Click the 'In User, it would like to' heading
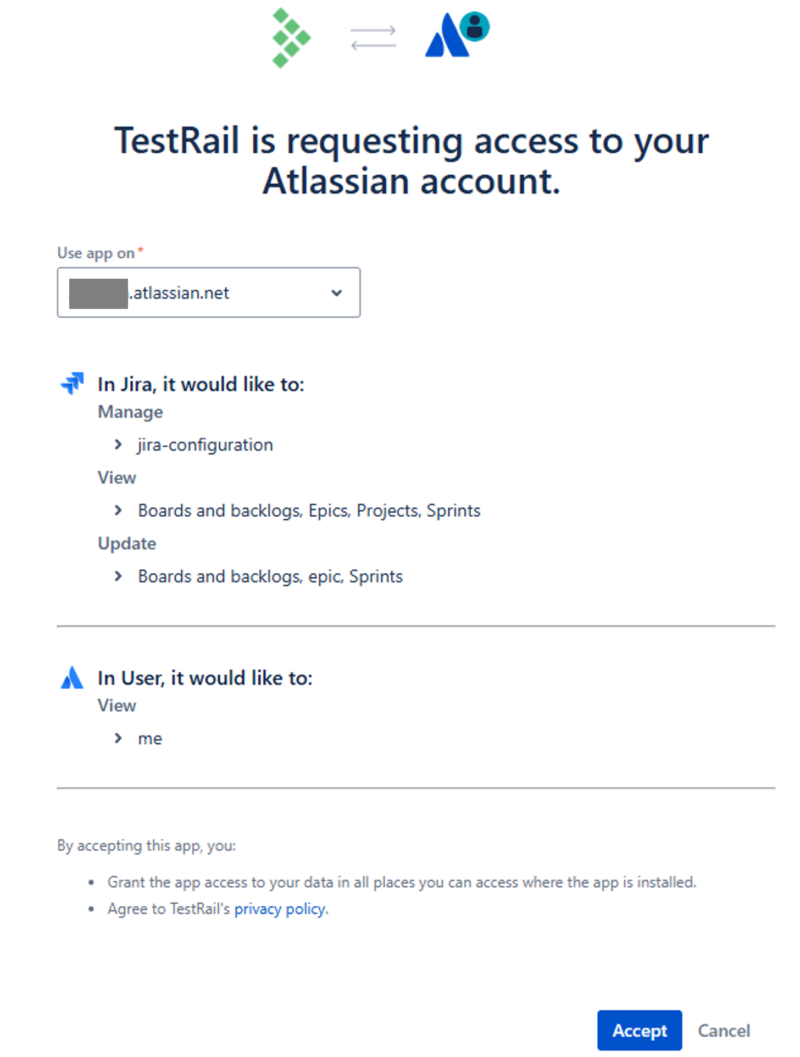The width and height of the screenshot is (800, 1057). point(205,677)
